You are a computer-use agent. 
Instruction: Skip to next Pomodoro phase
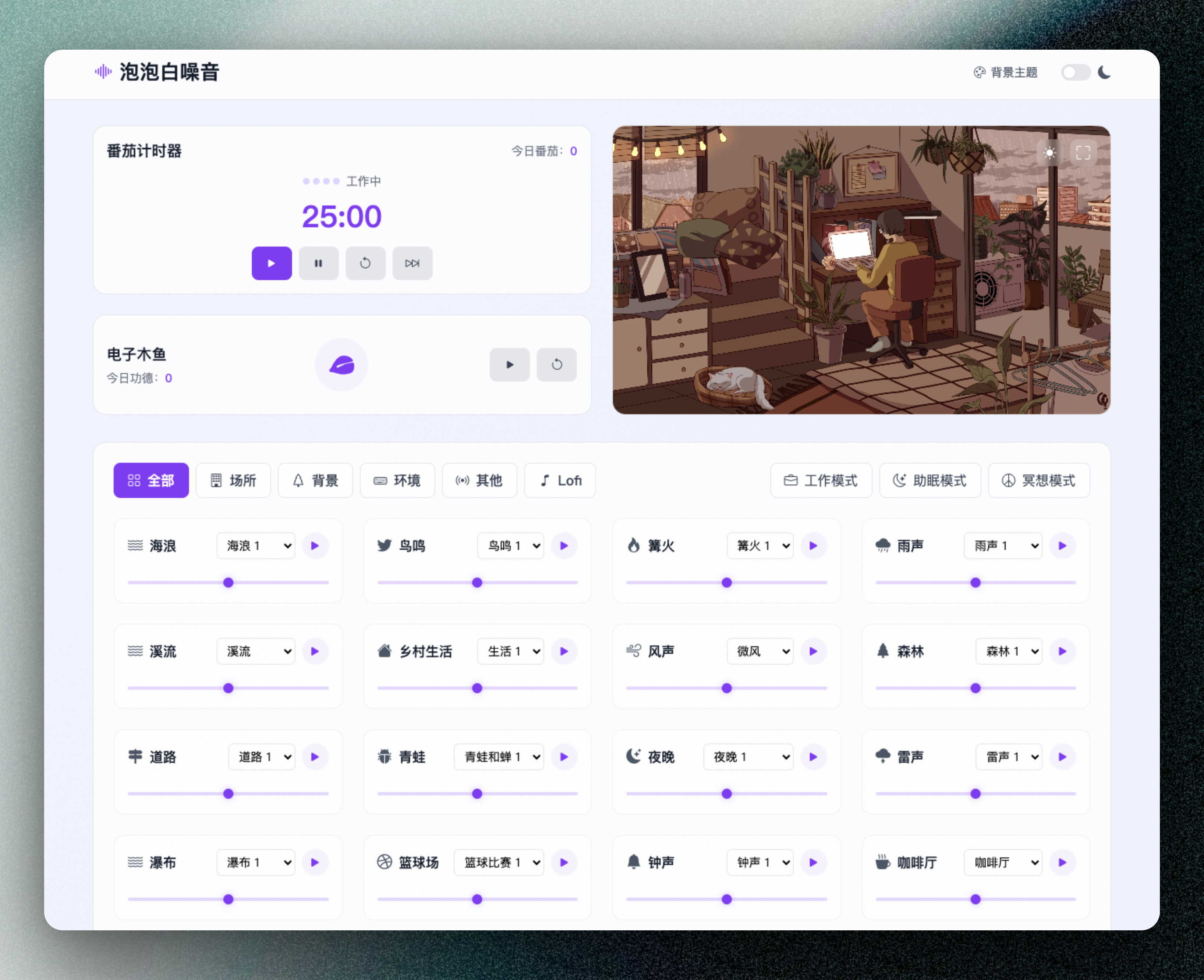tap(412, 263)
